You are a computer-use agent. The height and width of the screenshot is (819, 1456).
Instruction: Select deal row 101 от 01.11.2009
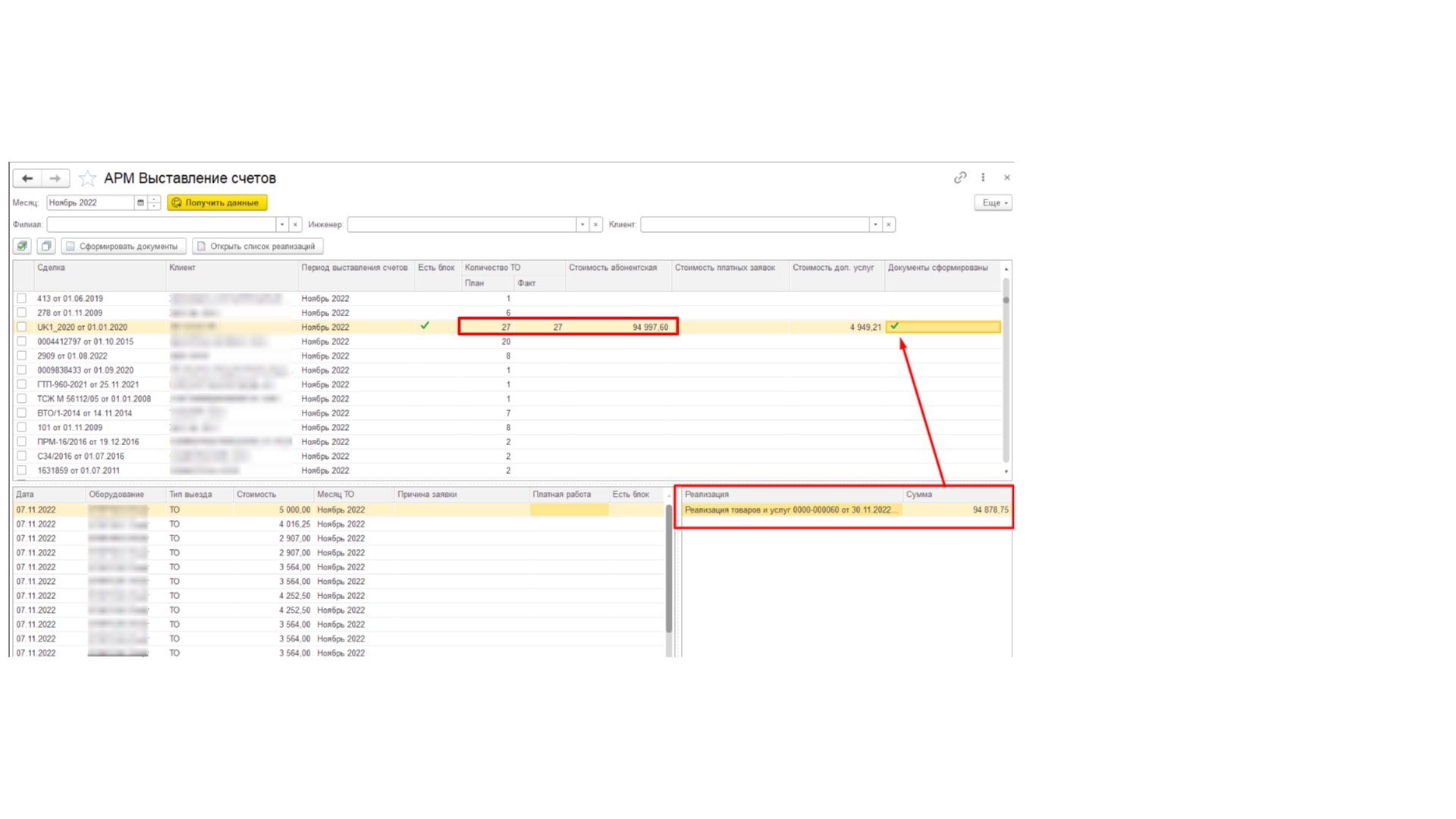coord(507,428)
